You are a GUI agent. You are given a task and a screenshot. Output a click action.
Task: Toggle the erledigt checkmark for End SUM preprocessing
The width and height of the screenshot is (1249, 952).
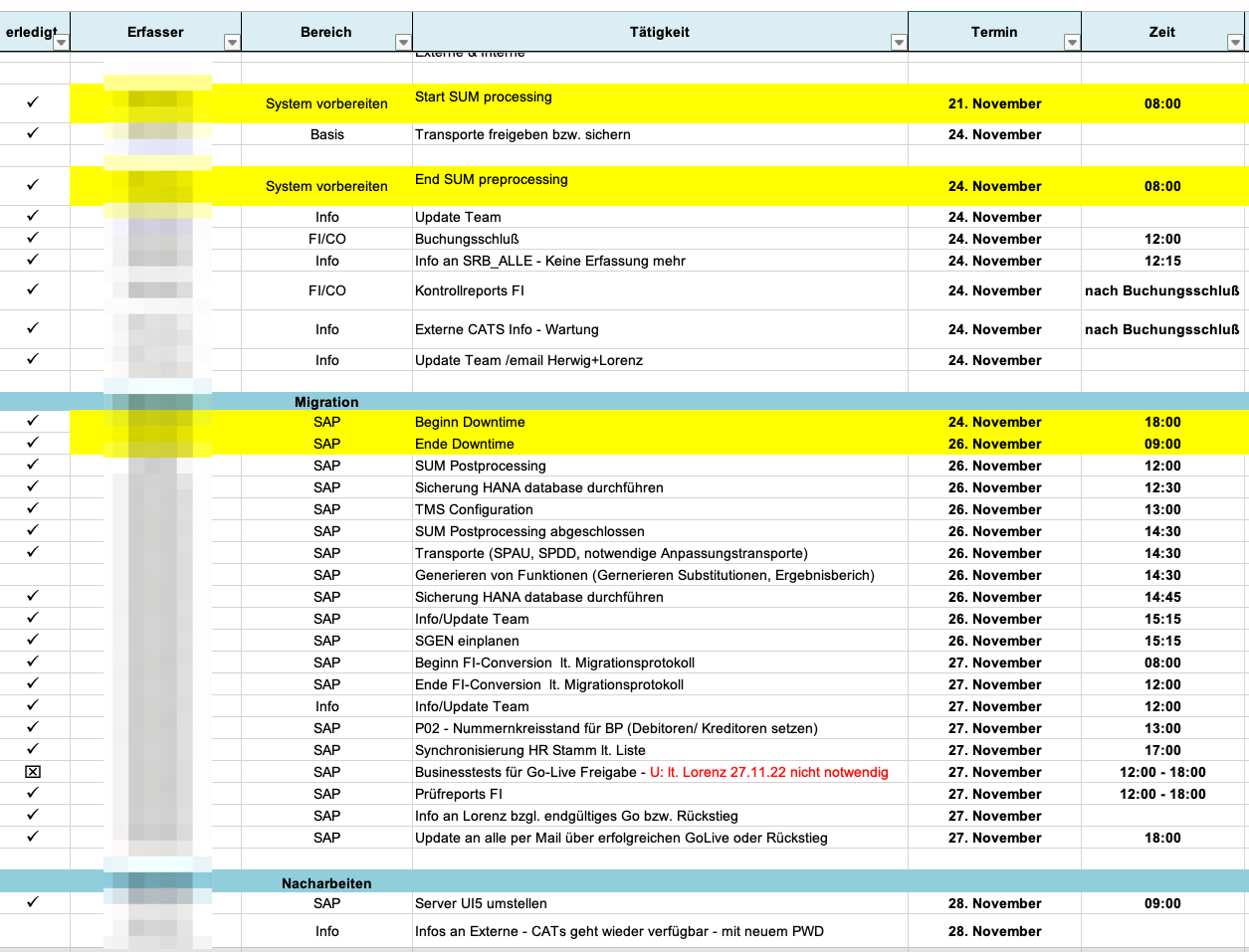point(33,185)
